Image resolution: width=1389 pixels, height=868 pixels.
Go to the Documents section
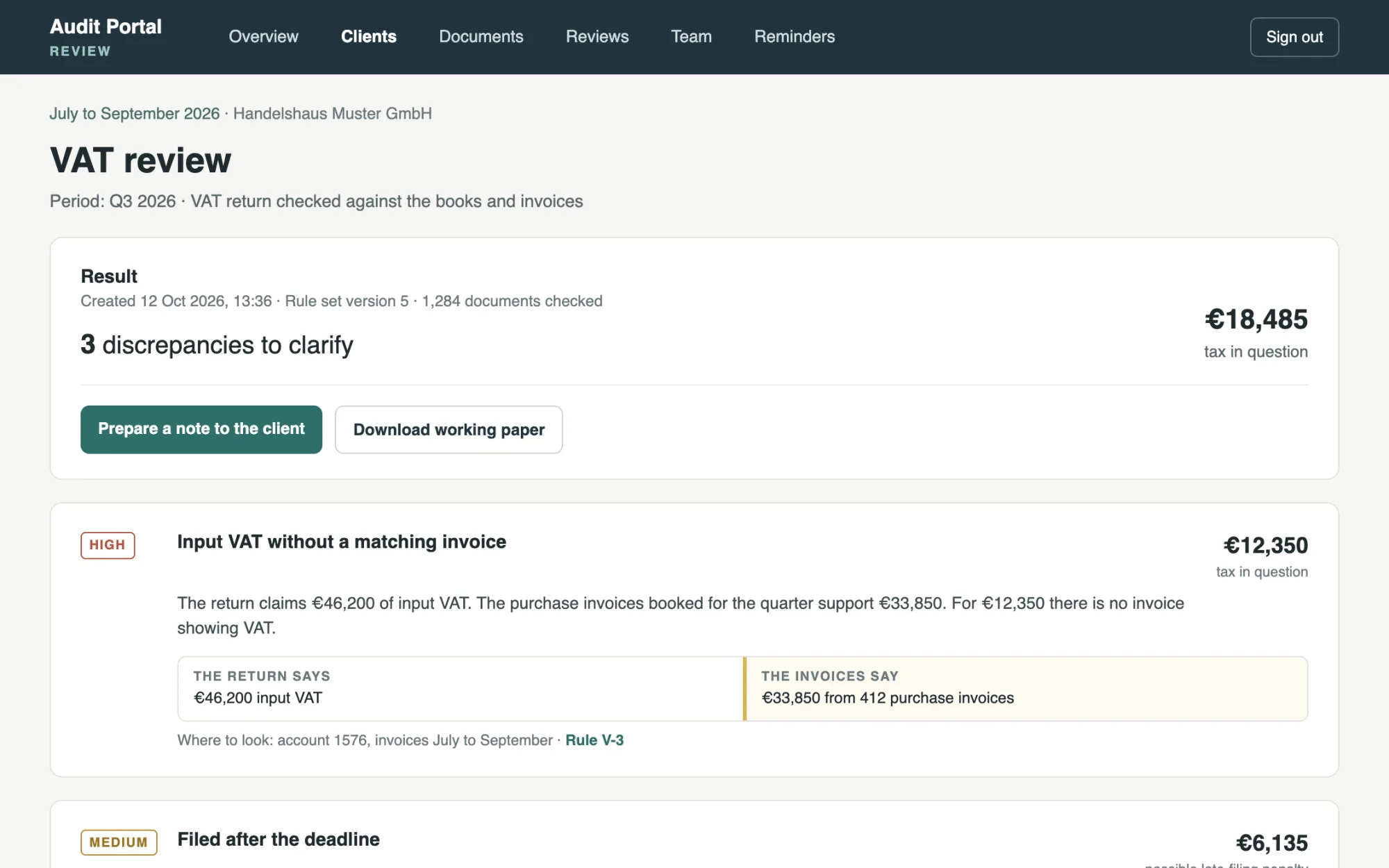point(481,37)
